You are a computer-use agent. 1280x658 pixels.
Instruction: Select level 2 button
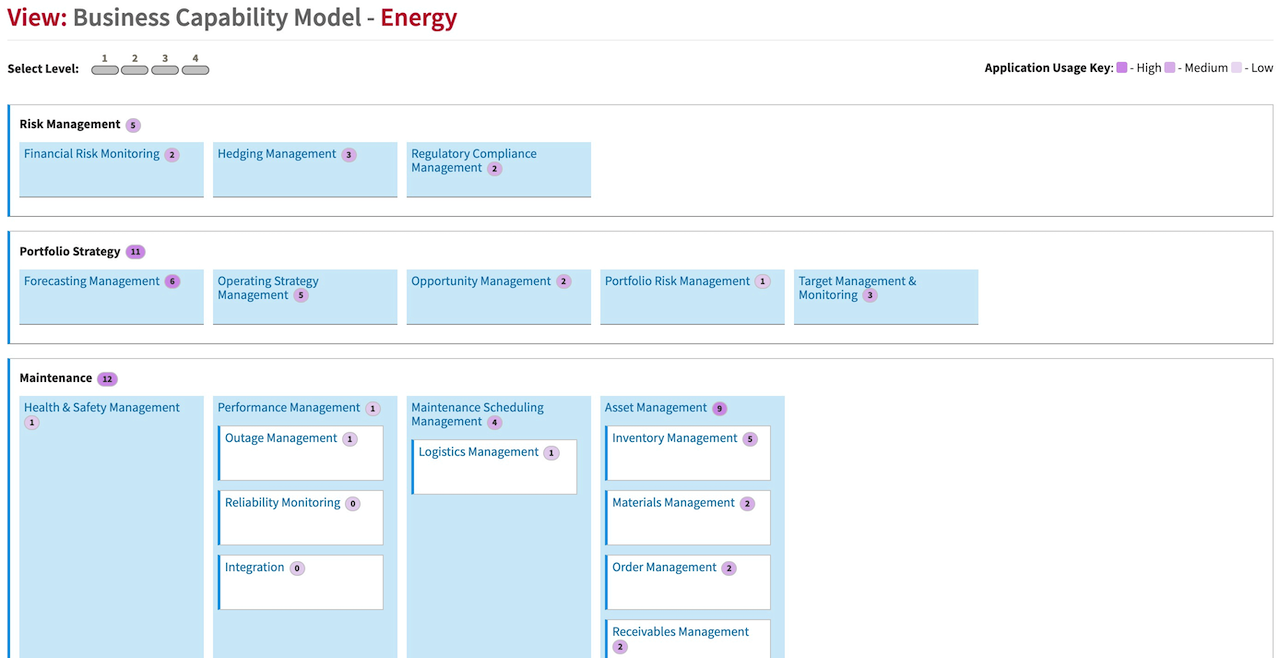(135, 70)
